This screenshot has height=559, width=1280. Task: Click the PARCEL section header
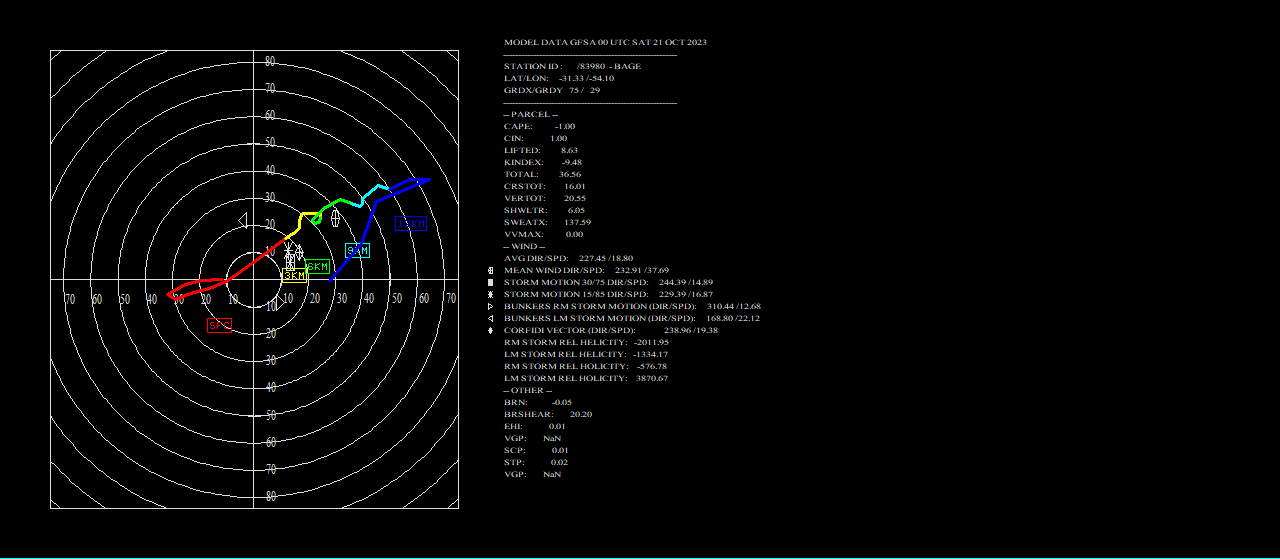pyautogui.click(x=530, y=114)
